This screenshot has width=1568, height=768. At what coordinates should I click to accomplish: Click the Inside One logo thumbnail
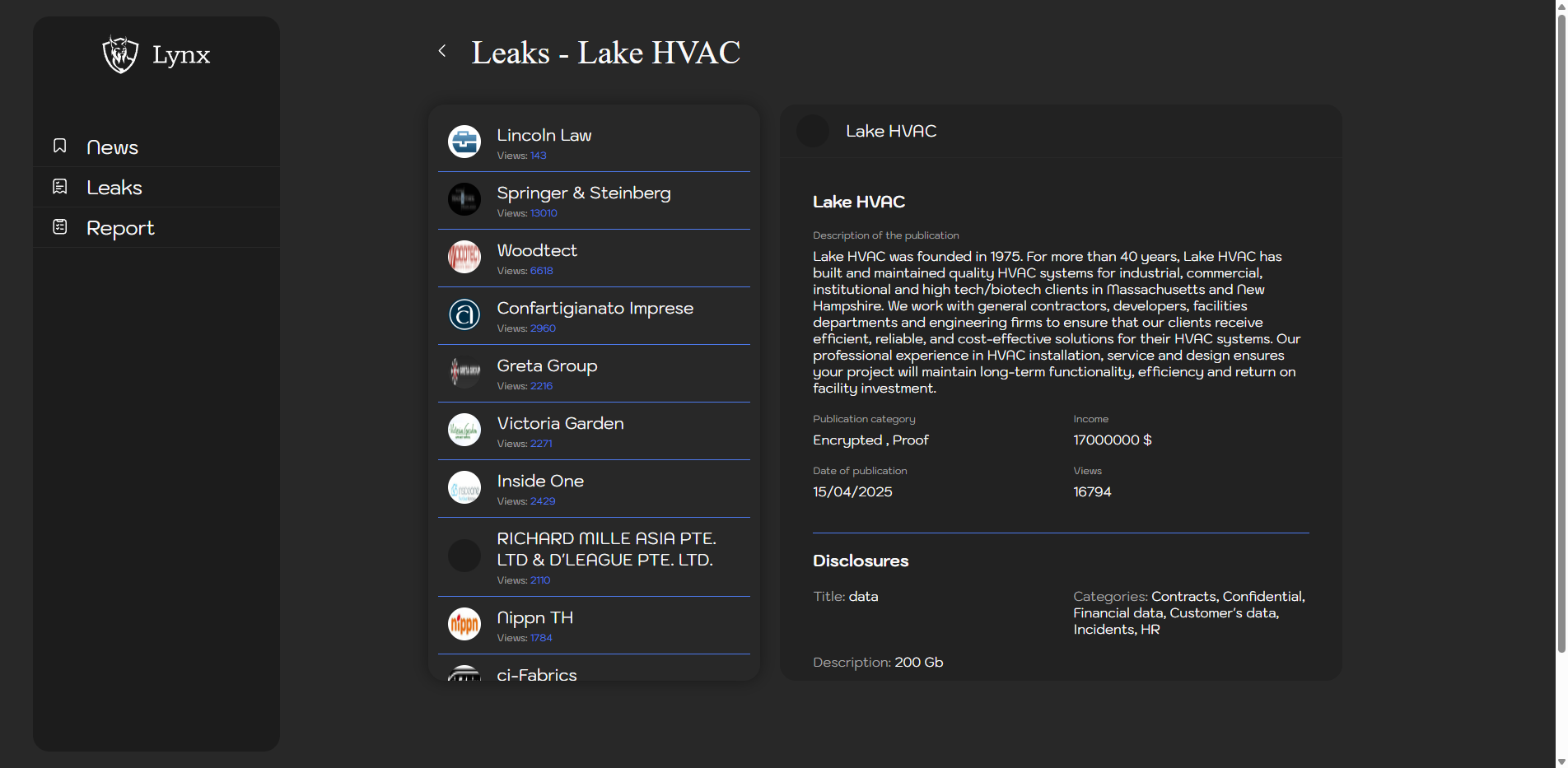click(464, 487)
